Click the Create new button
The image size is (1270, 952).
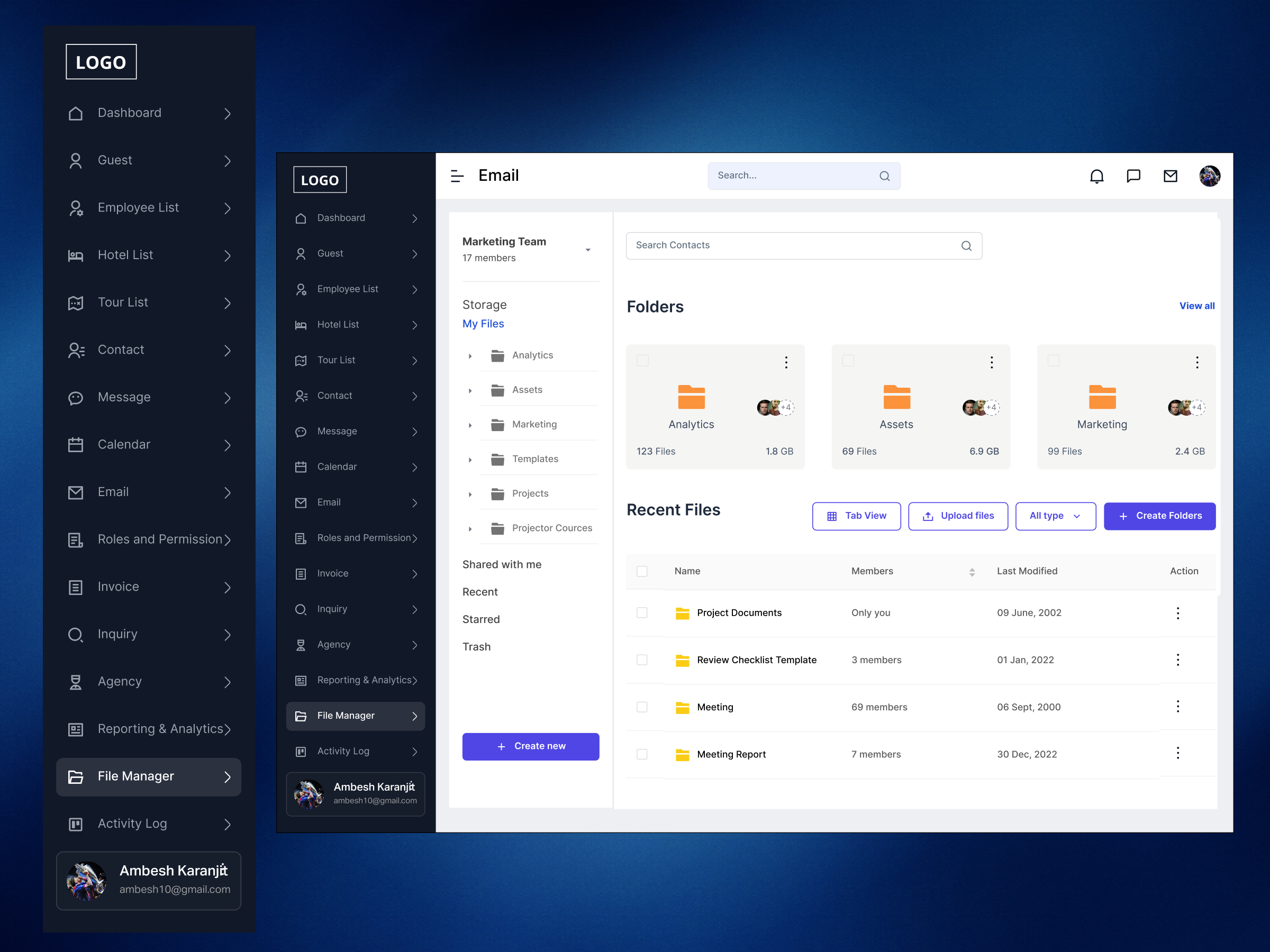point(531,747)
